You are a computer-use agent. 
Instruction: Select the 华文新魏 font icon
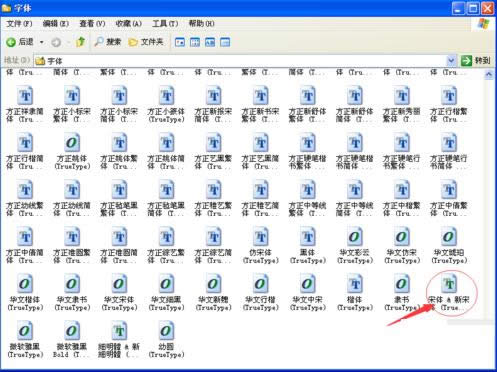(x=213, y=284)
